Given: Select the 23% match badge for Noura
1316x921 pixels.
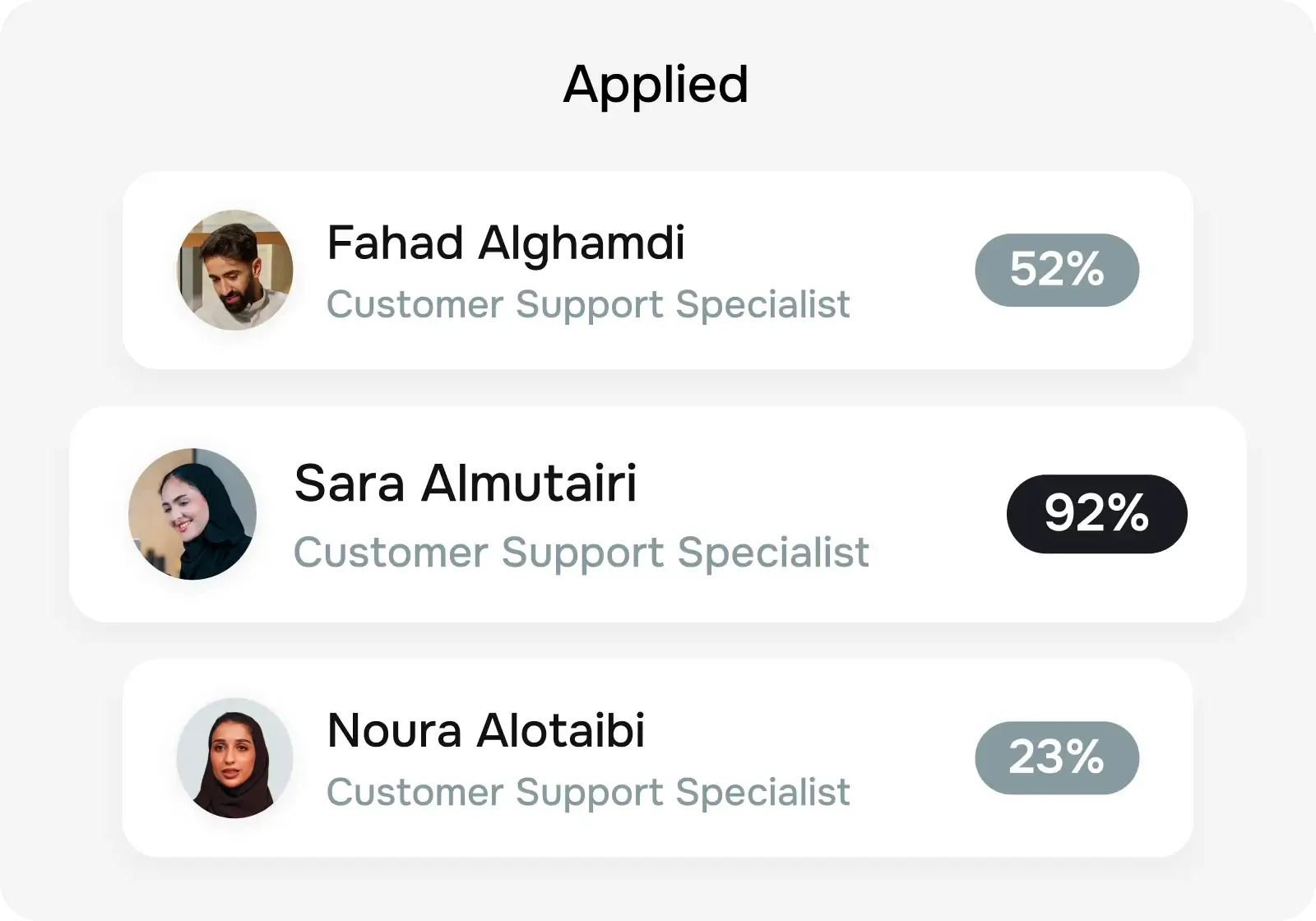Looking at the screenshot, I should 1056,758.
